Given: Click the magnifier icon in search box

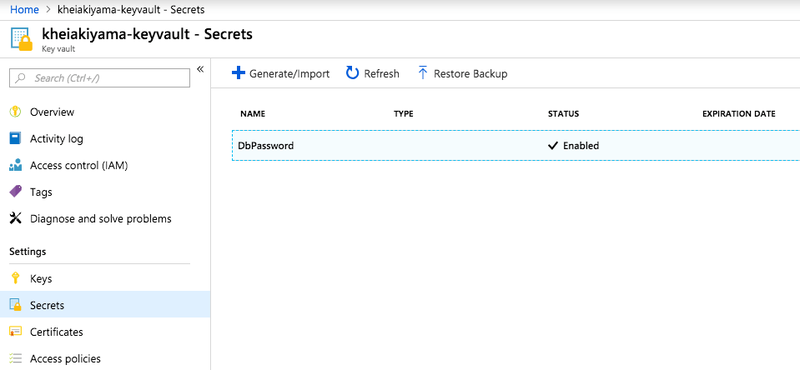Looking at the screenshot, I should (20, 78).
